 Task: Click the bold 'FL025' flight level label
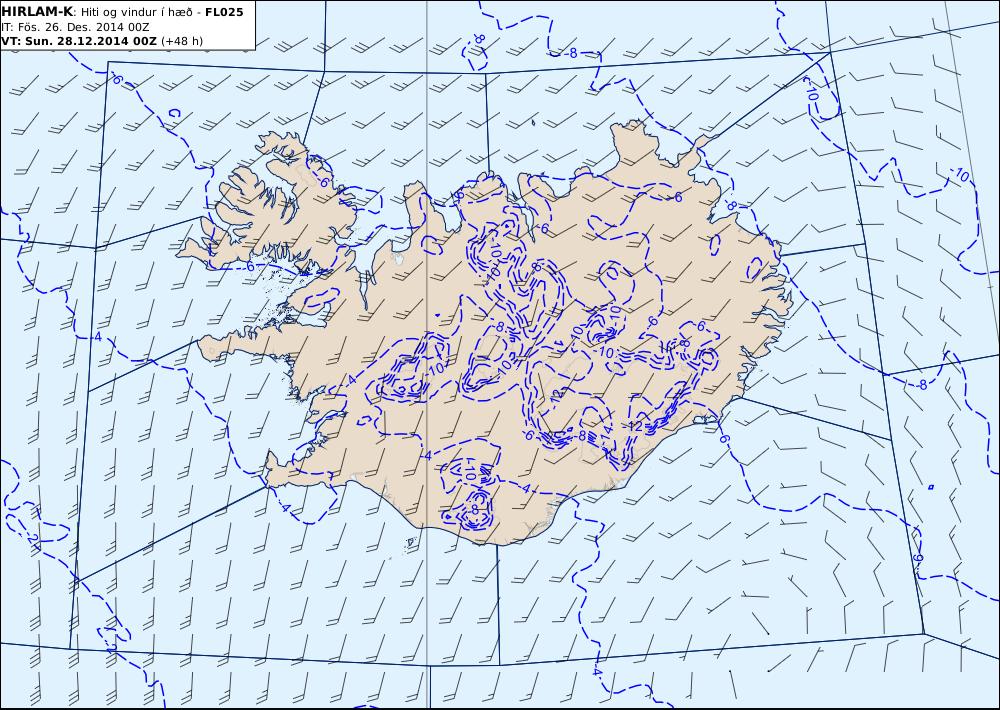224,11
